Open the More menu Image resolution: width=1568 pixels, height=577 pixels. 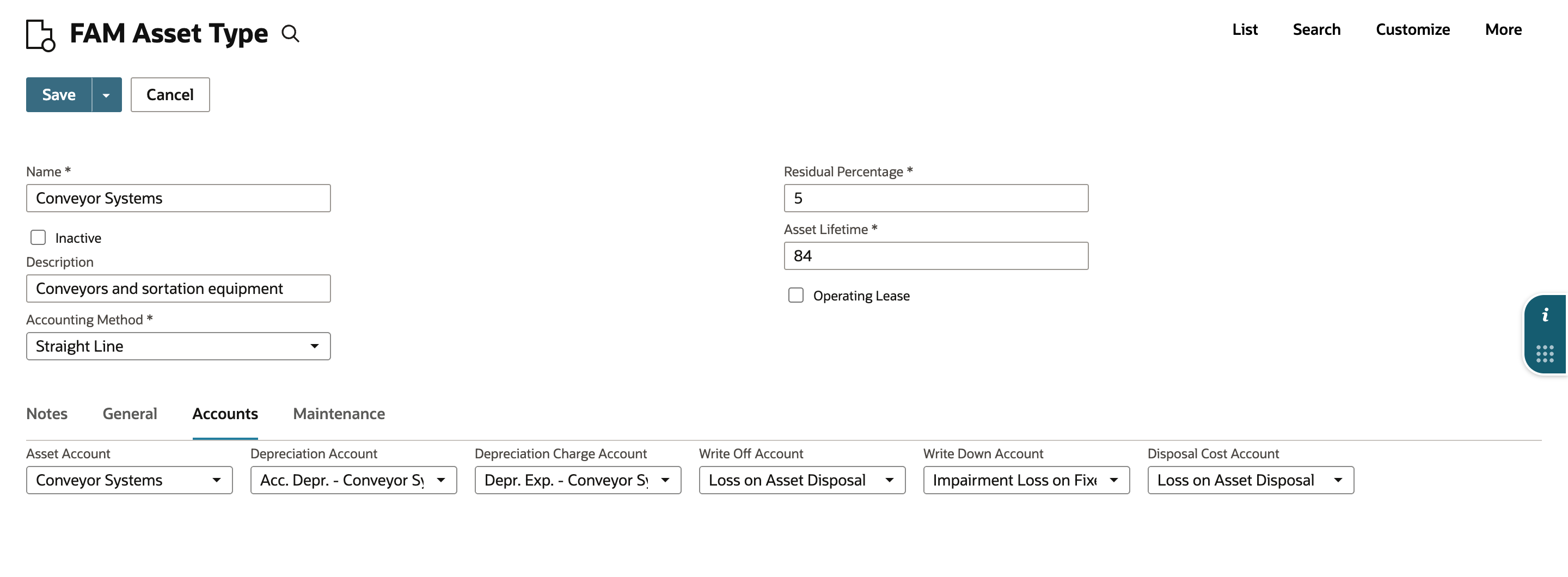point(1503,29)
